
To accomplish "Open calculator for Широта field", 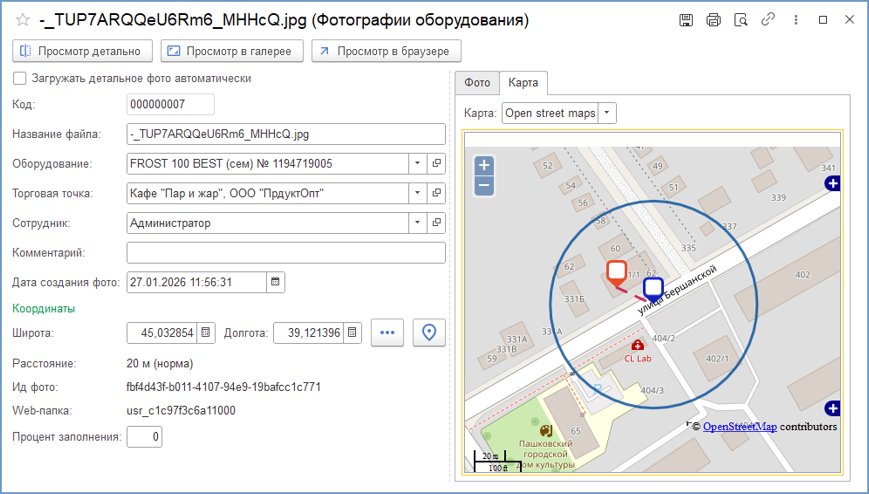I will pyautogui.click(x=206, y=333).
